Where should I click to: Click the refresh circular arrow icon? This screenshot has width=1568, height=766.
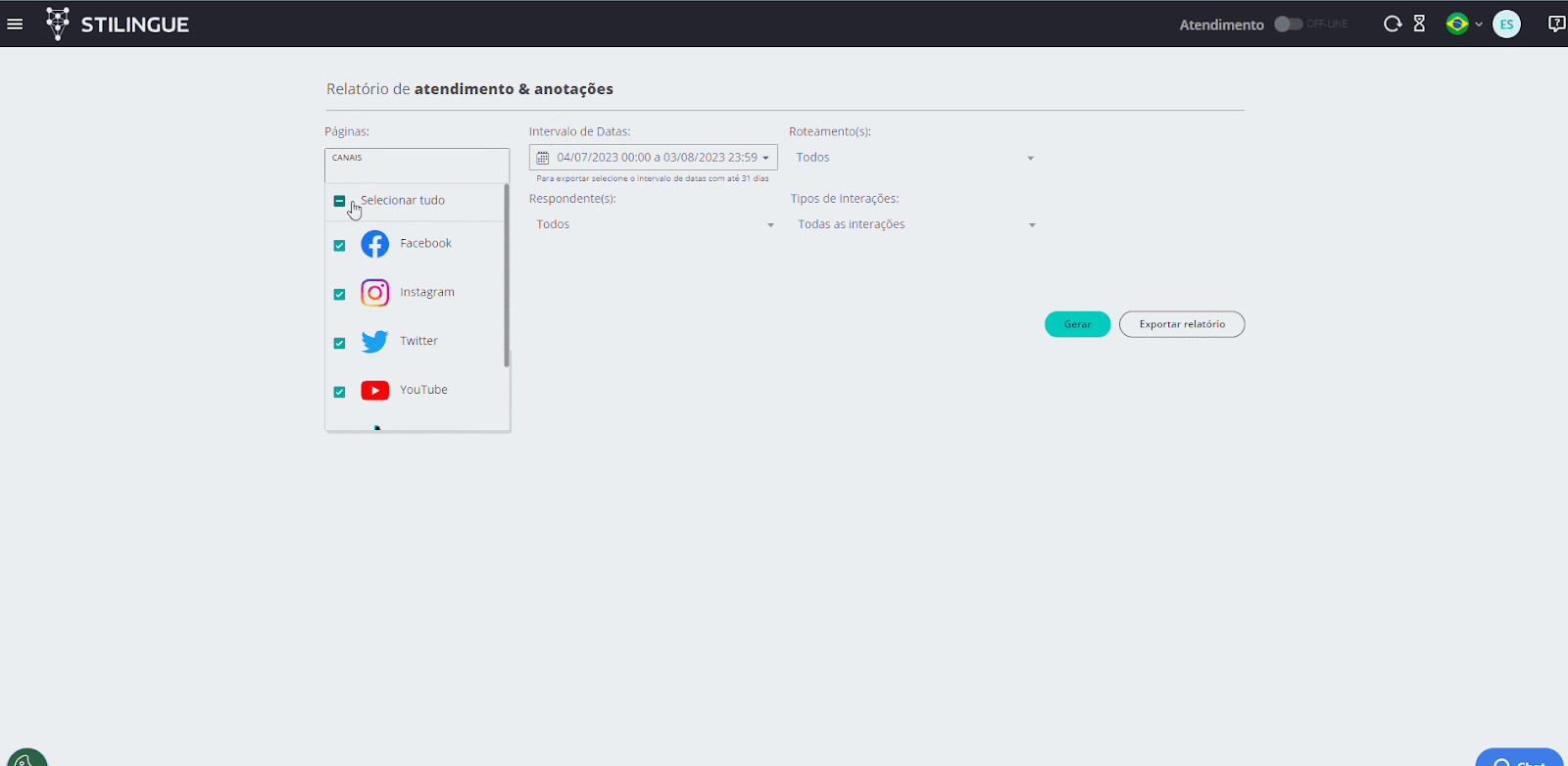(1392, 24)
